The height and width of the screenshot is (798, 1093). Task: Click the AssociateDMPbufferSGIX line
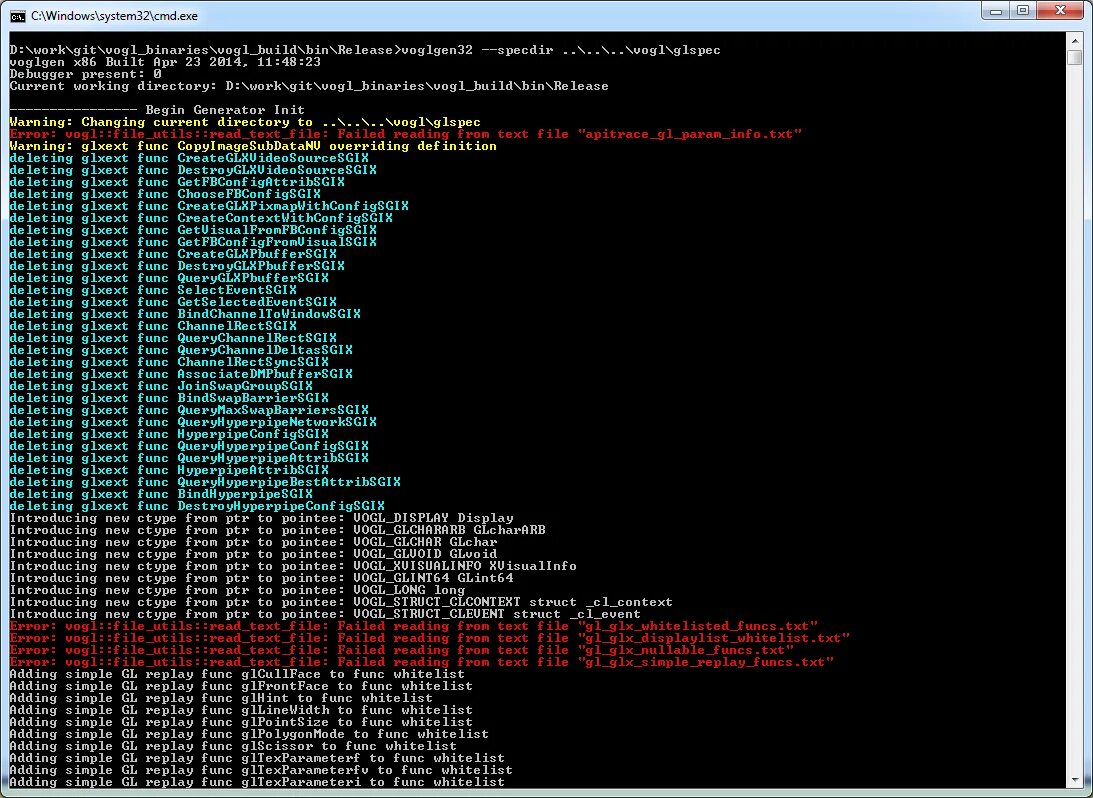pyautogui.click(x=181, y=374)
